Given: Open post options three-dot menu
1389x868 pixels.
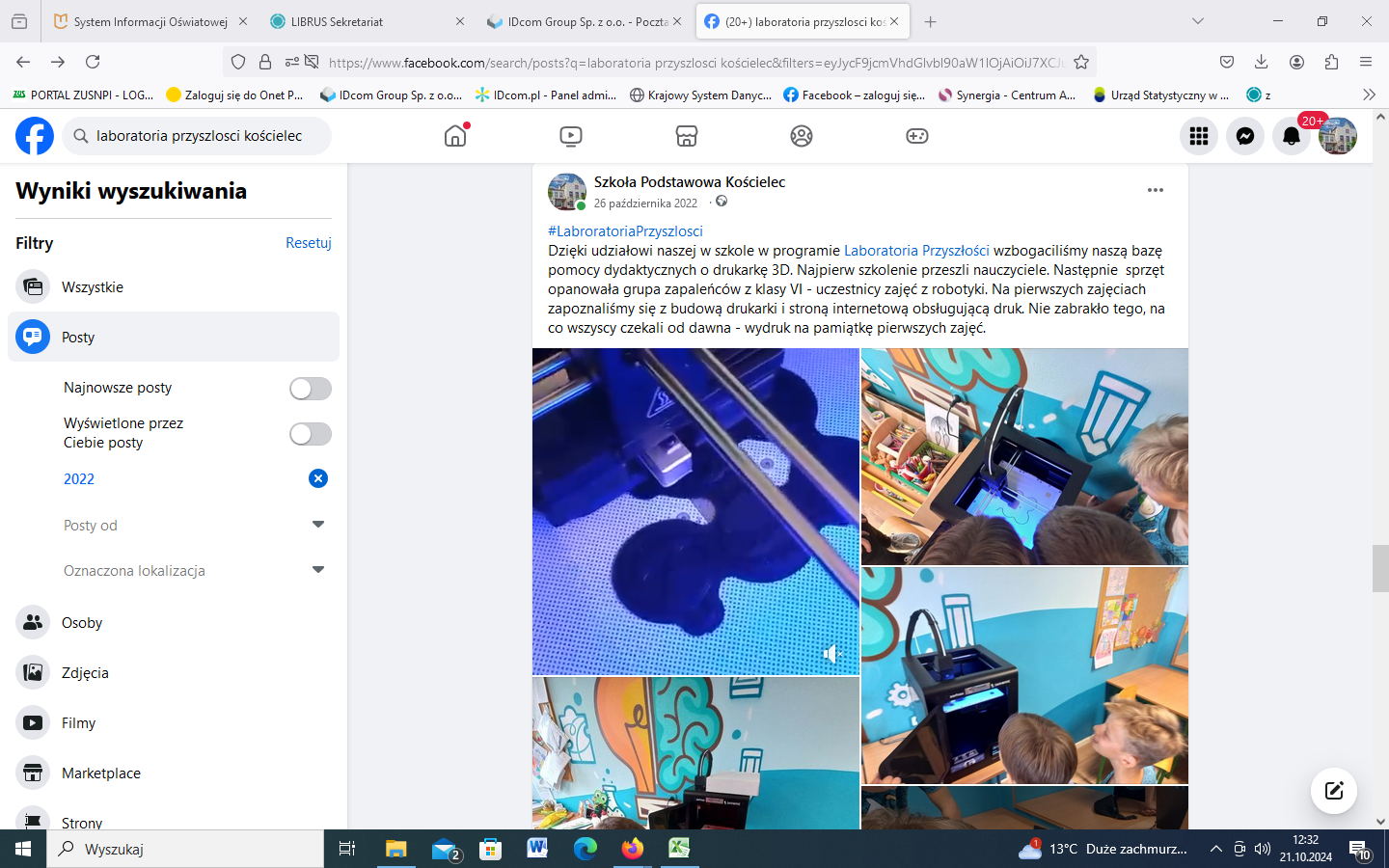Looking at the screenshot, I should tap(1155, 190).
